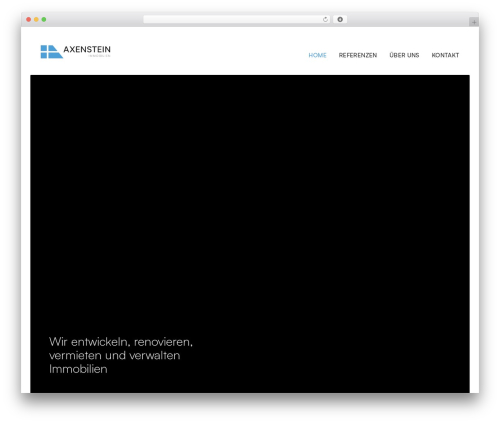The width and height of the screenshot is (500, 423).
Task: Open the HOME menu item
Action: pyautogui.click(x=317, y=55)
